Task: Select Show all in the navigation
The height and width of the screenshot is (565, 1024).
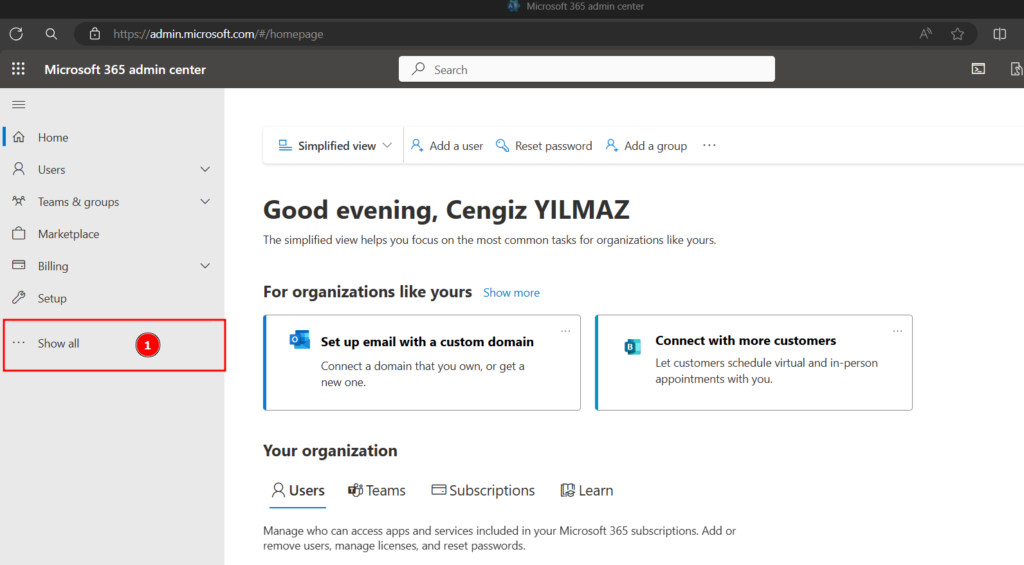Action: pyautogui.click(x=58, y=344)
